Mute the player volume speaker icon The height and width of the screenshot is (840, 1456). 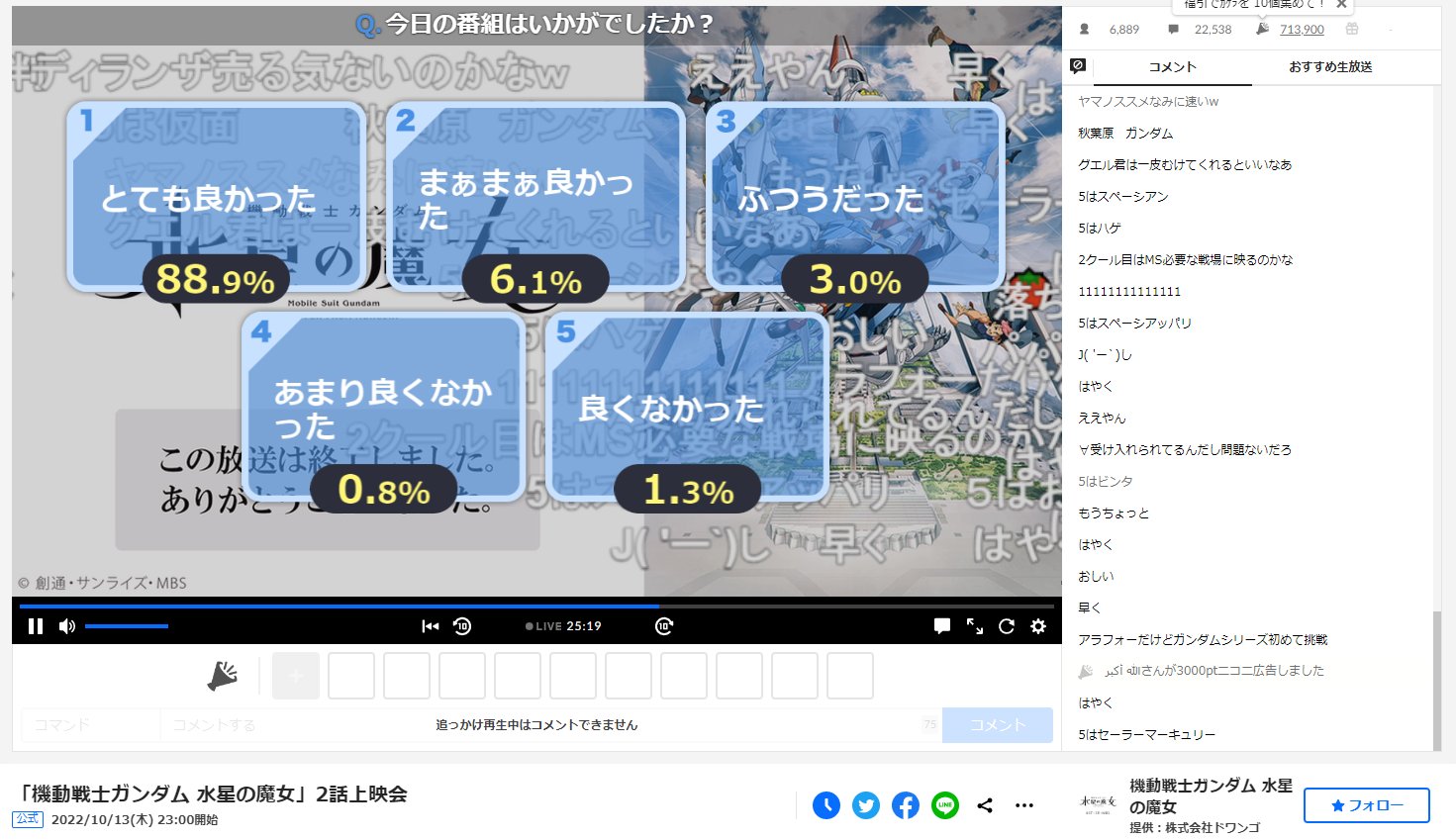tap(67, 626)
